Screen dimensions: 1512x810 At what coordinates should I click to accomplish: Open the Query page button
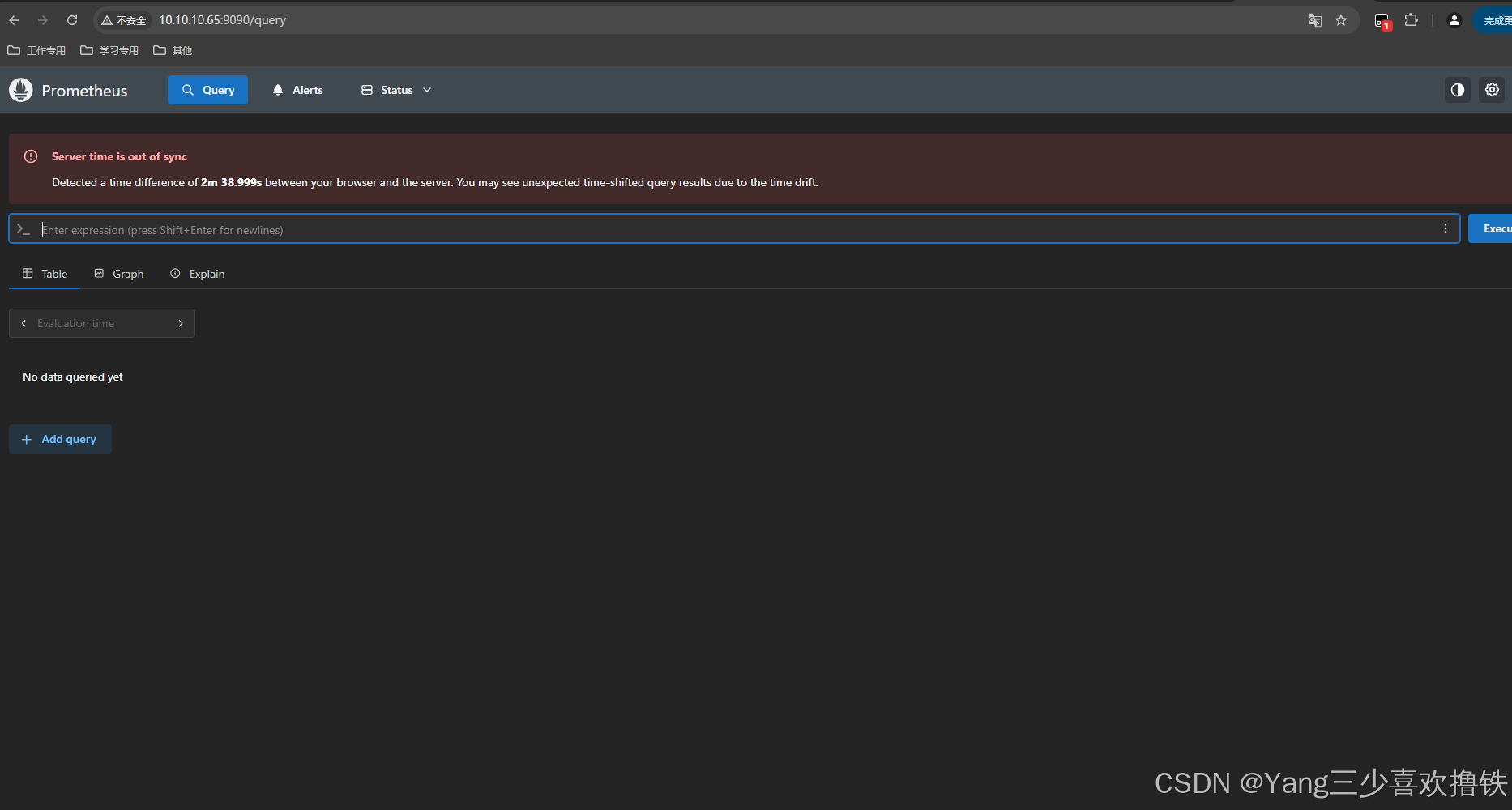click(207, 90)
